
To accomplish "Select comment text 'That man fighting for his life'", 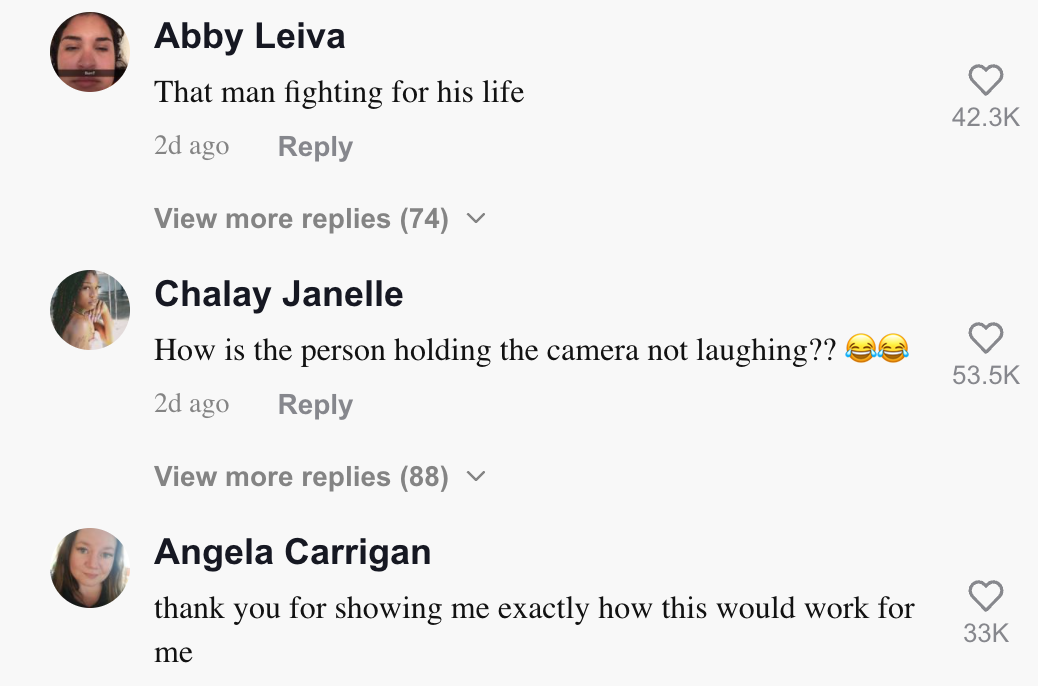I will point(339,93).
